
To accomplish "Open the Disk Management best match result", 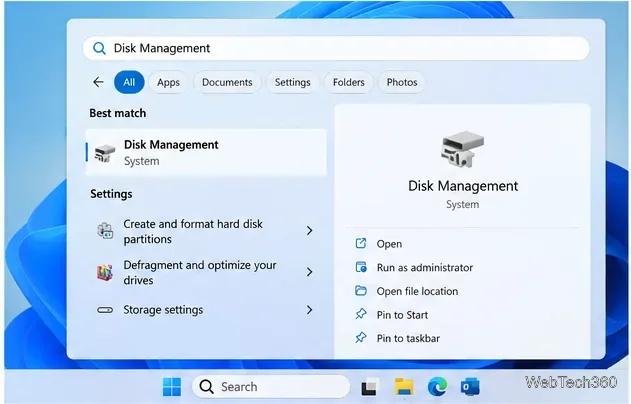I will (206, 153).
